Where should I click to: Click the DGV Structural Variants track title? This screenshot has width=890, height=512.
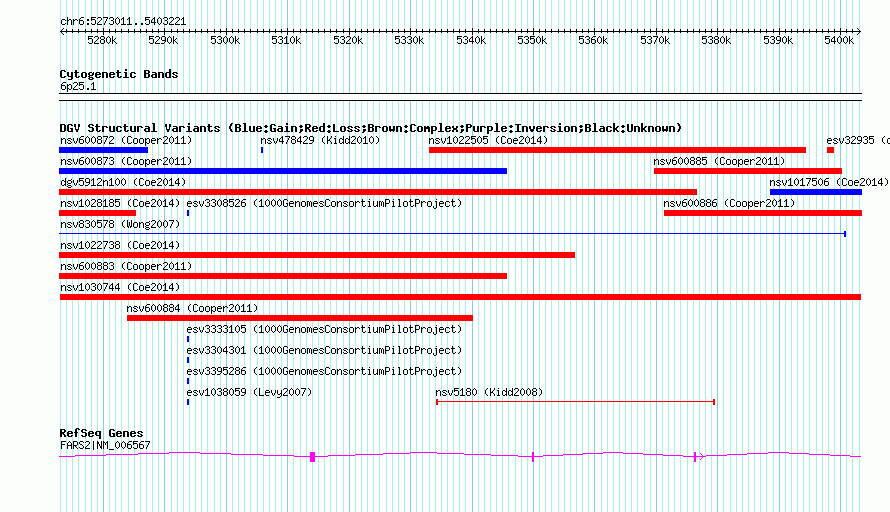point(370,128)
